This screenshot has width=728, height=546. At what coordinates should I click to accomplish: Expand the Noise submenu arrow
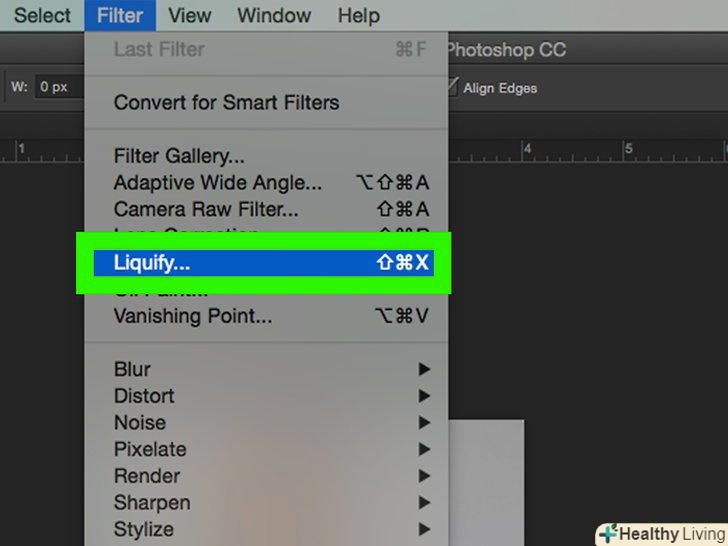pyautogui.click(x=425, y=423)
